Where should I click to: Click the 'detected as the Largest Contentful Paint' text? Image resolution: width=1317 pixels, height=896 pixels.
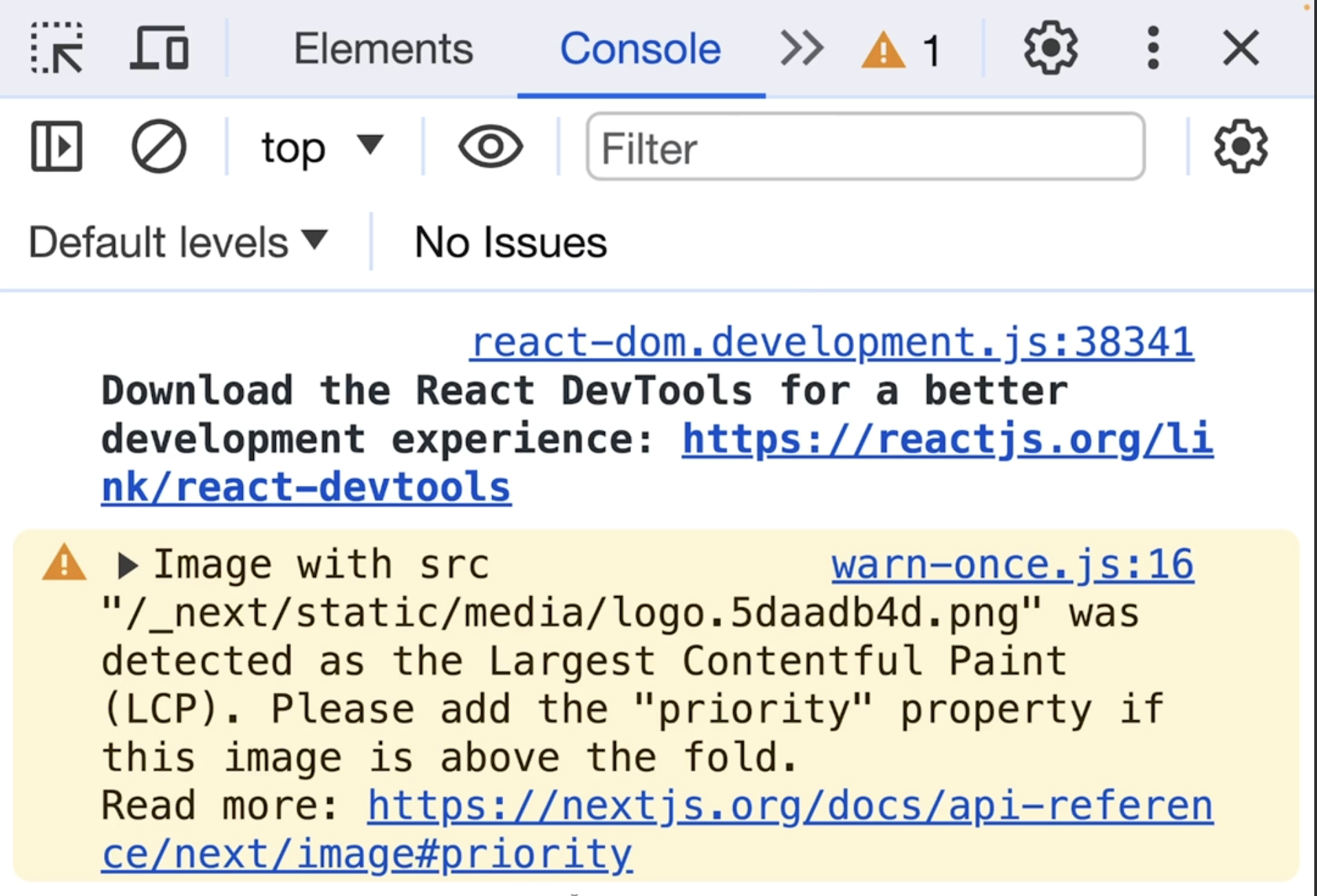click(584, 661)
